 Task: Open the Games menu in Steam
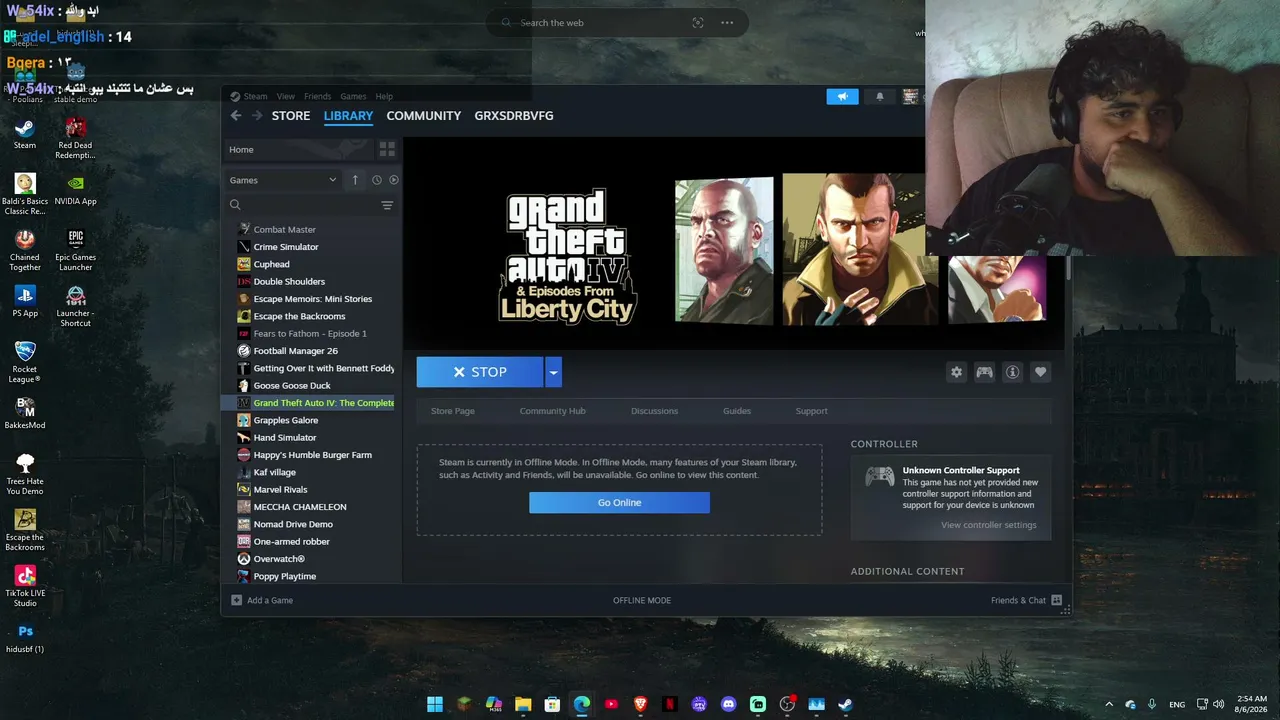[x=353, y=96]
